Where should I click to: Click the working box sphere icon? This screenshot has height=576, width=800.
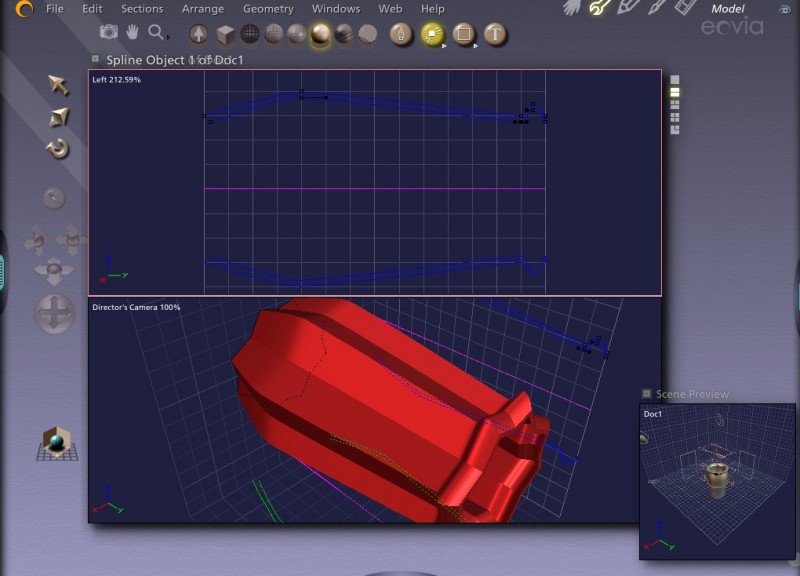pos(57,442)
